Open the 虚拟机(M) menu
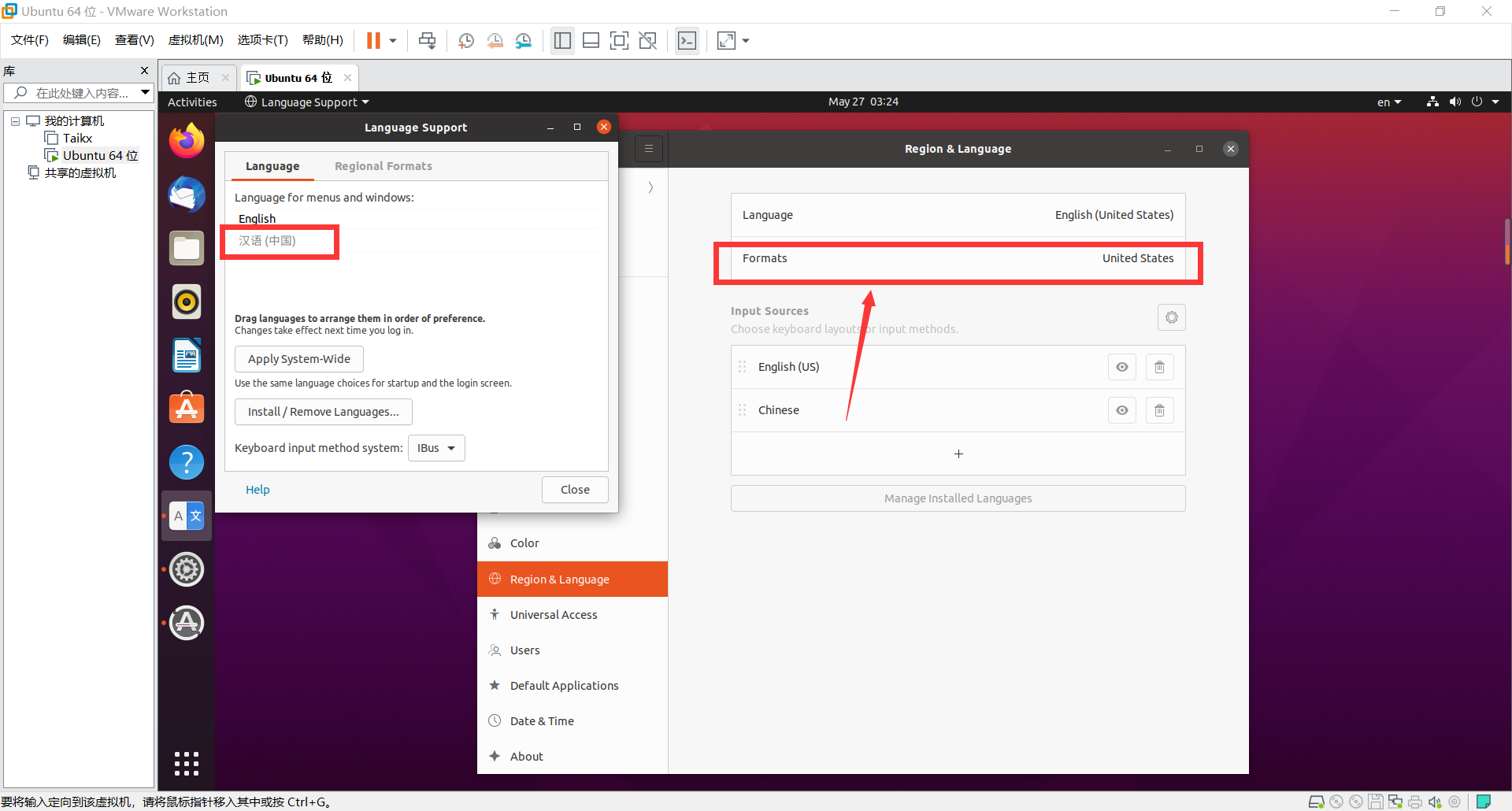Screen dimensions: 1512x811 click(195, 39)
